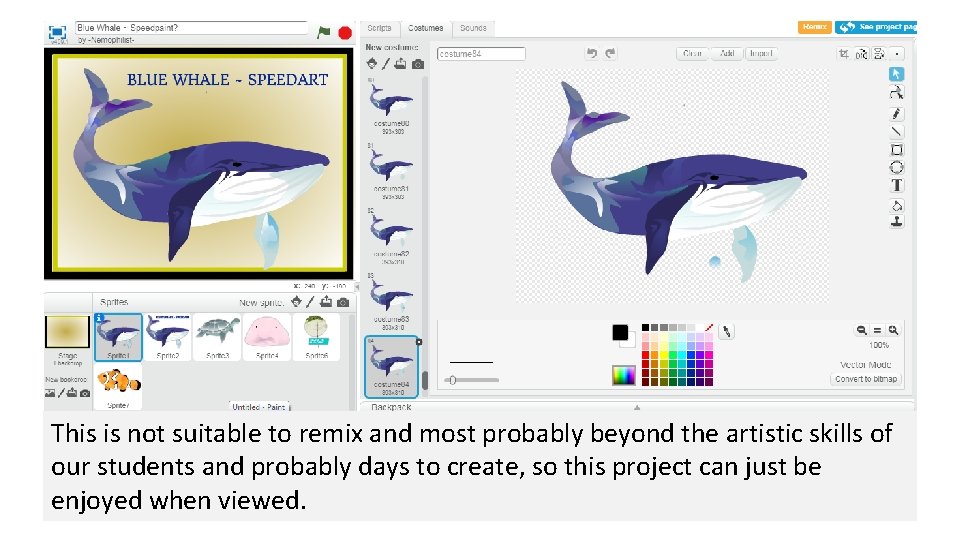Select Sprite6 in sprite list
Screen dimensions: 960x540
pyautogui.click(x=317, y=337)
